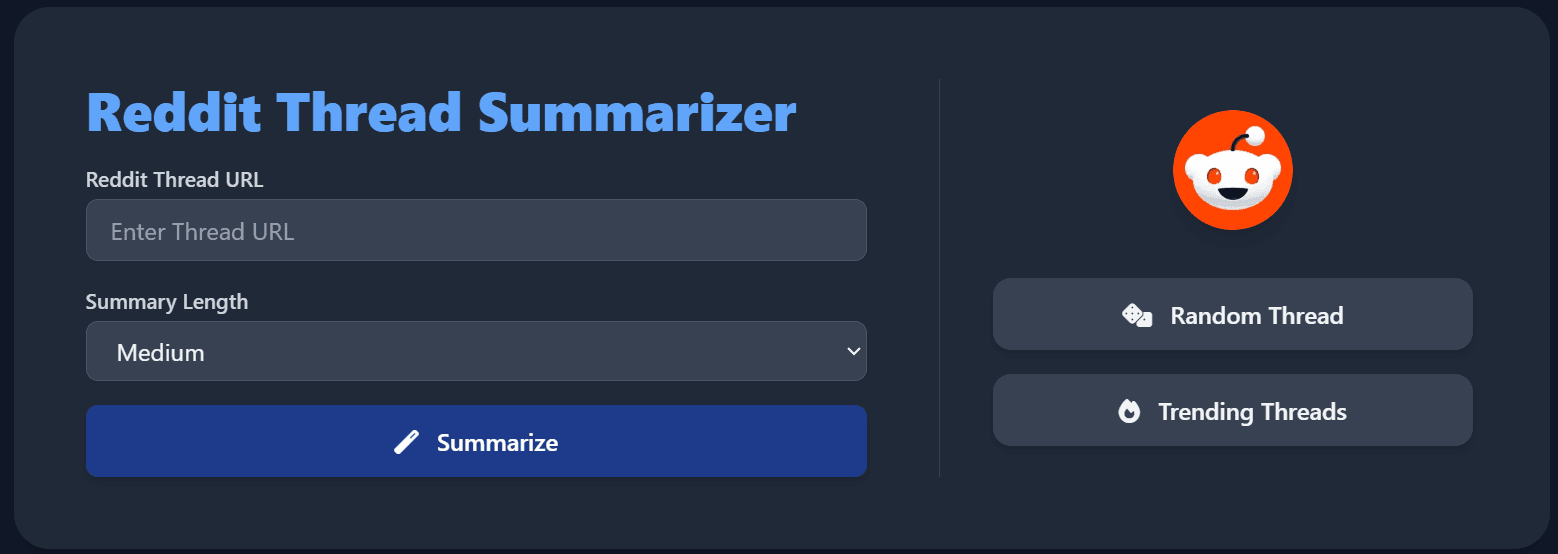Click the 'Summary Length' field label

(x=167, y=302)
